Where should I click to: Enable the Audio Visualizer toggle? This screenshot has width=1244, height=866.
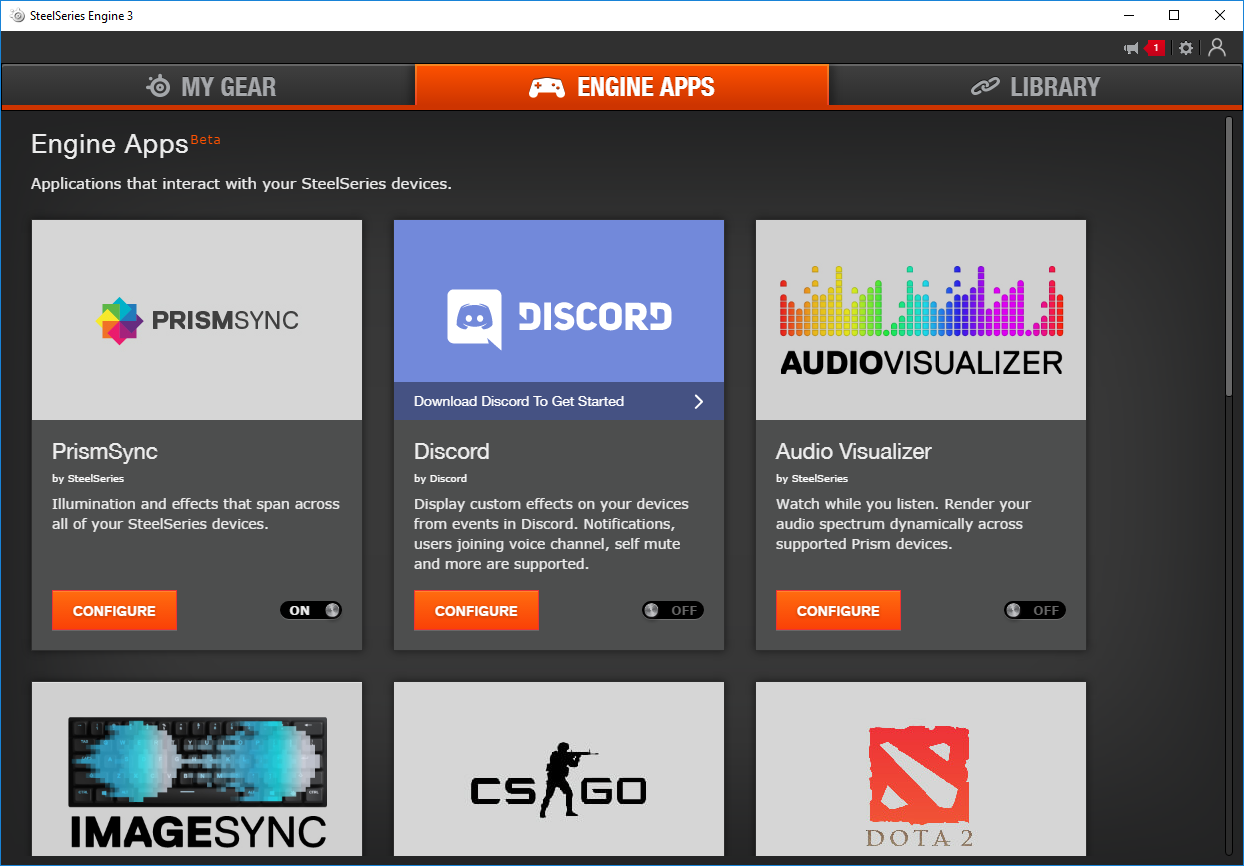point(1035,610)
